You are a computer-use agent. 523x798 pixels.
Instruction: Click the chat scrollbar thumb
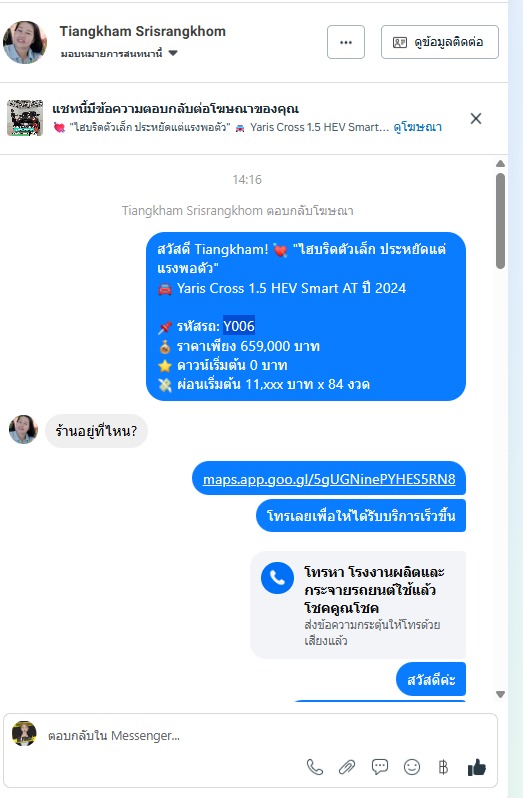tap(500, 221)
